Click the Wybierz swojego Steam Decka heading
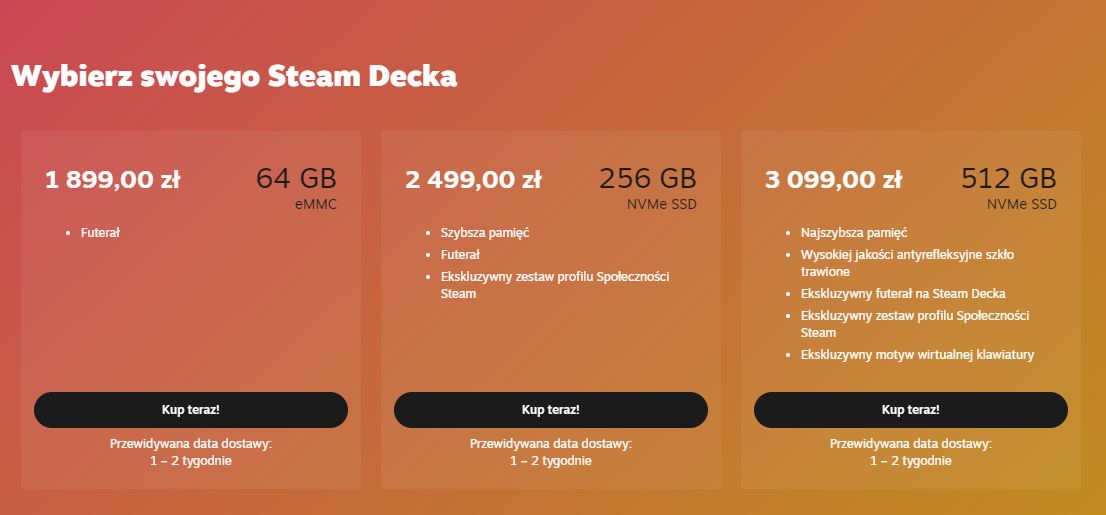1106x515 pixels. coord(234,76)
